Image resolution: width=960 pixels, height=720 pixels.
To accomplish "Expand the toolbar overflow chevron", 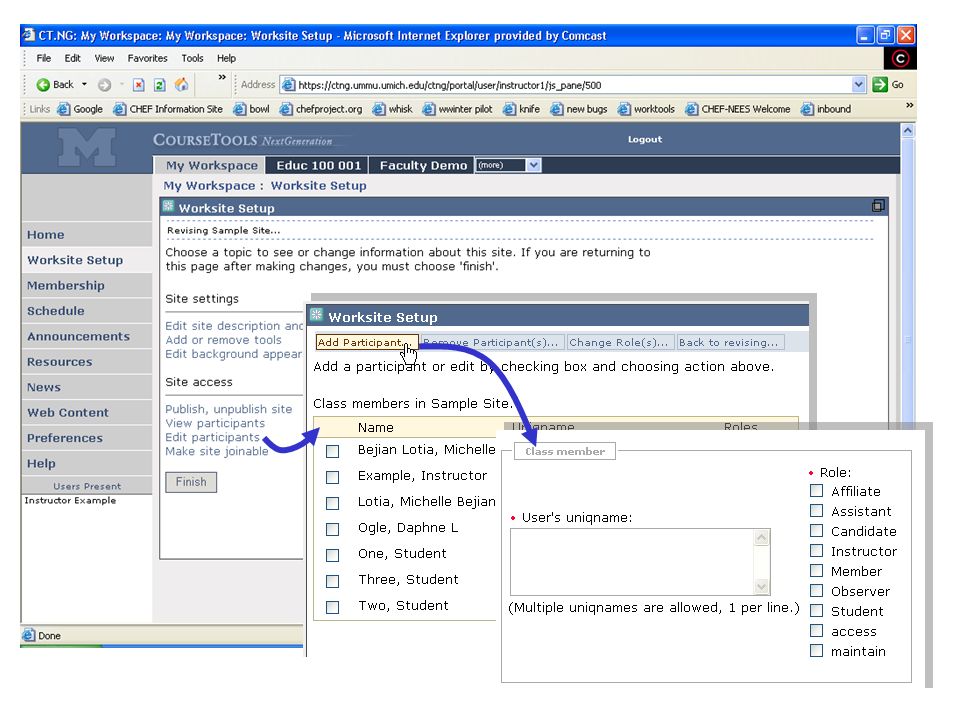I will pos(222,77).
